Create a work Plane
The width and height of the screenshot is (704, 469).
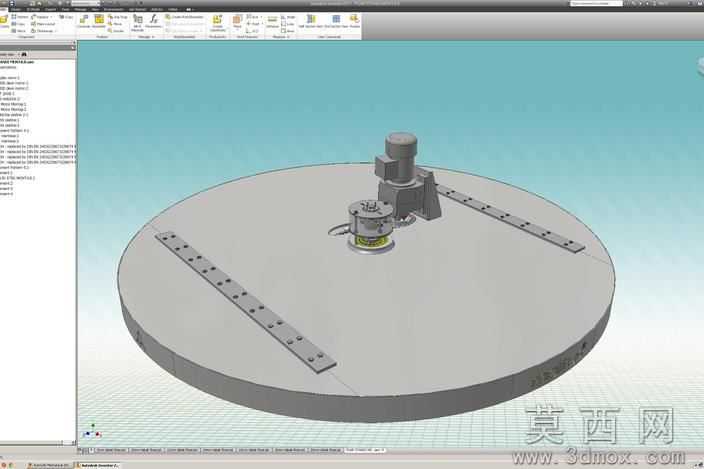[237, 21]
